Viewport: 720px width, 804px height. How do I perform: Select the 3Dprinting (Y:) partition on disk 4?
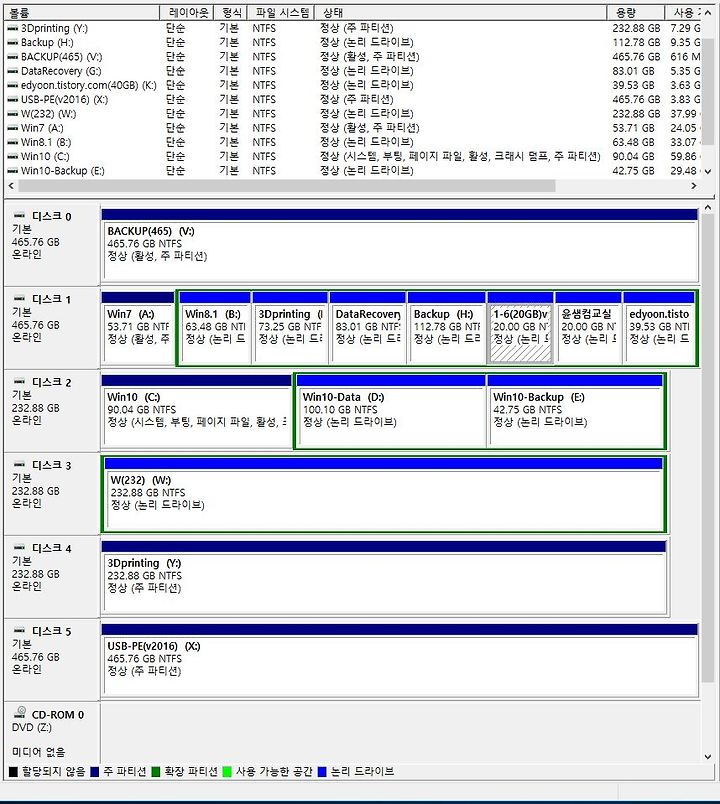[x=384, y=577]
